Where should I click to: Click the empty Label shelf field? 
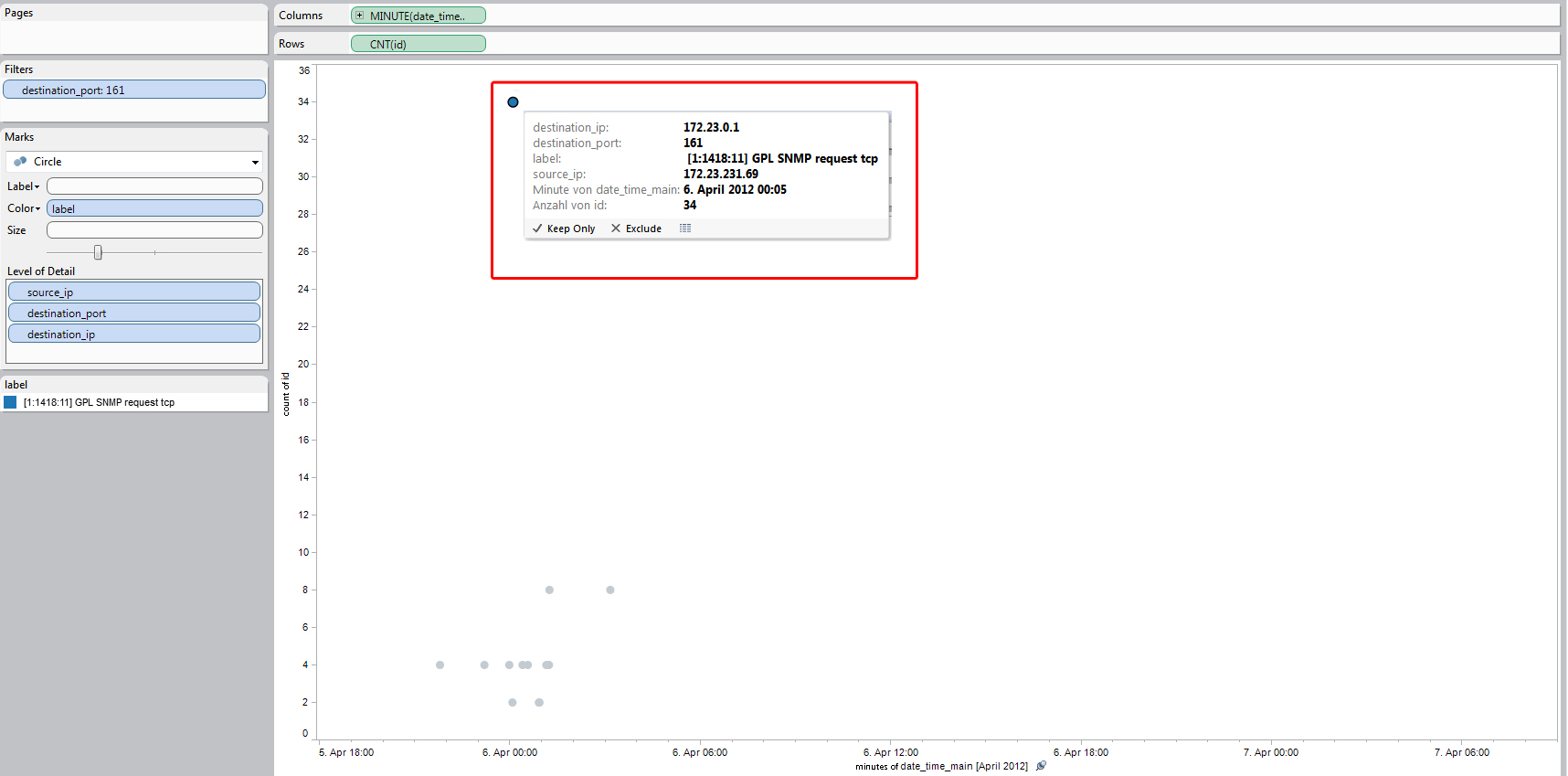(x=154, y=186)
